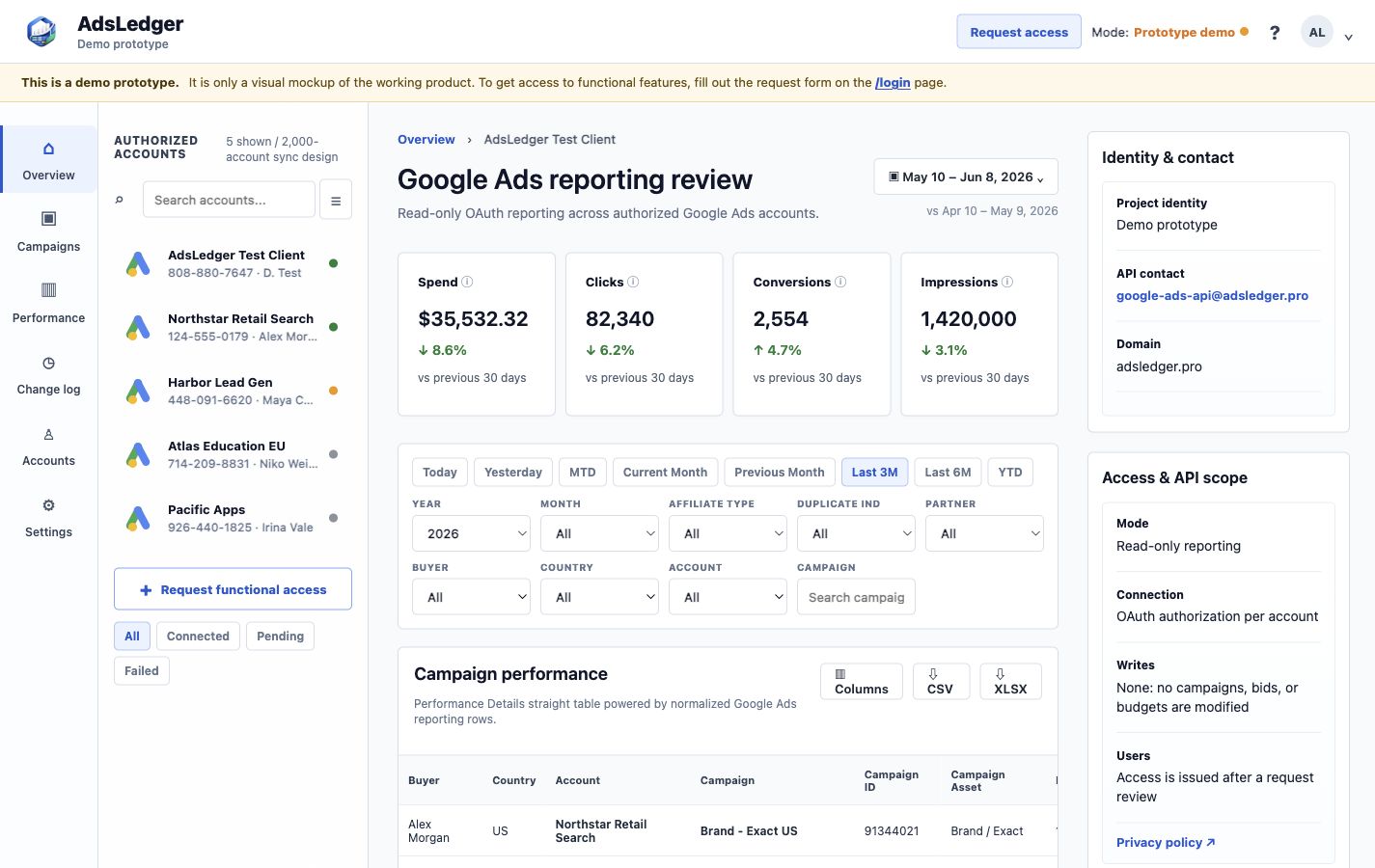The image size is (1375, 868).
Task: Export table as XLSX
Action: tap(1010, 681)
